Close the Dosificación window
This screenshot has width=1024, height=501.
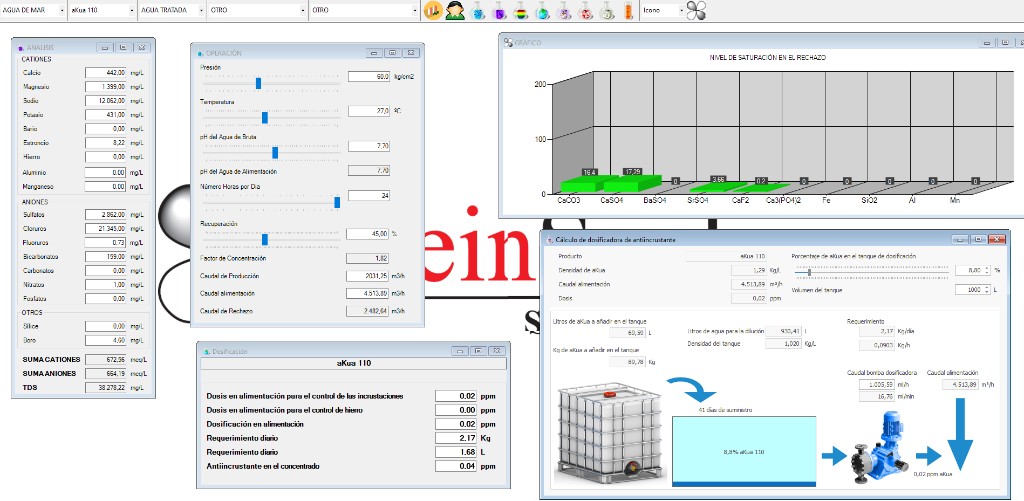pyautogui.click(x=498, y=351)
